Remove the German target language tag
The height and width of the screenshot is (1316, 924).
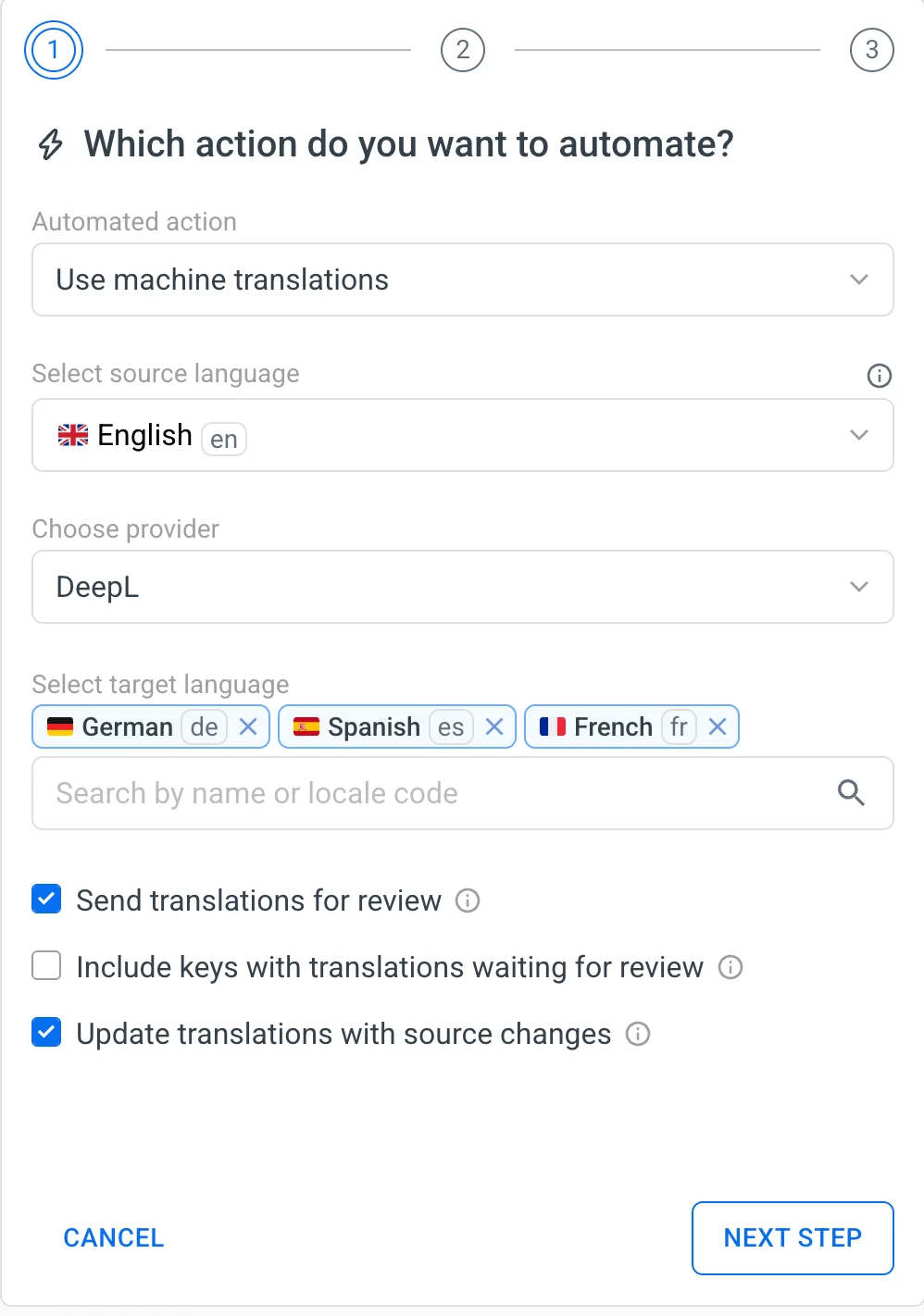tap(248, 727)
